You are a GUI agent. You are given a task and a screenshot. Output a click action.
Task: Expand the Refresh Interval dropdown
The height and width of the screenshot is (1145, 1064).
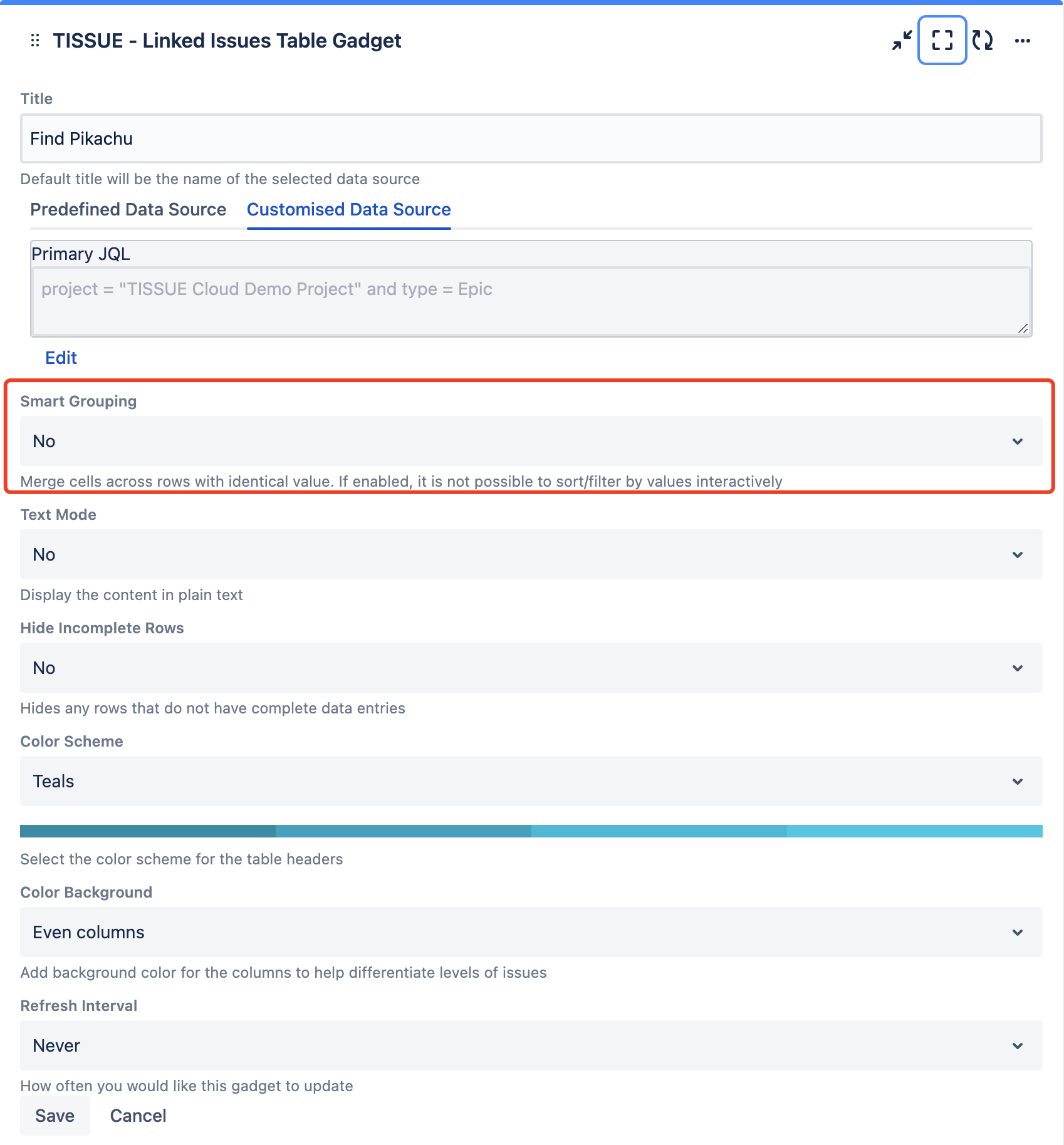pyautogui.click(x=531, y=1045)
